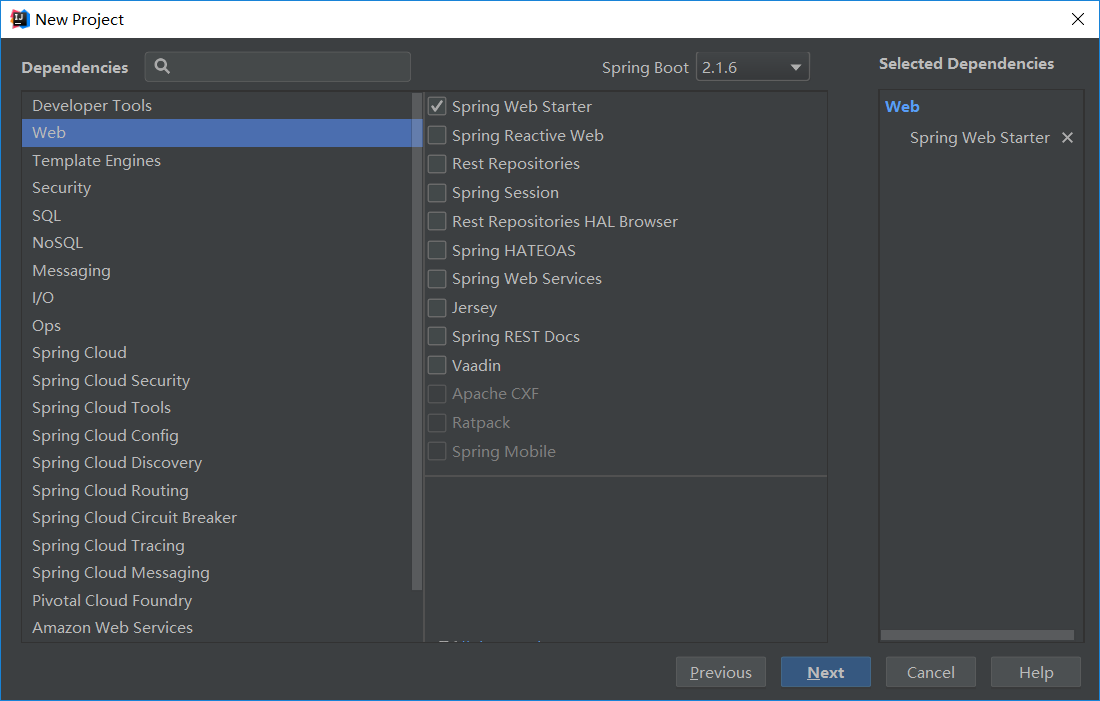The height and width of the screenshot is (701, 1100).
Task: Check the Vaadin checkbox
Action: (437, 365)
